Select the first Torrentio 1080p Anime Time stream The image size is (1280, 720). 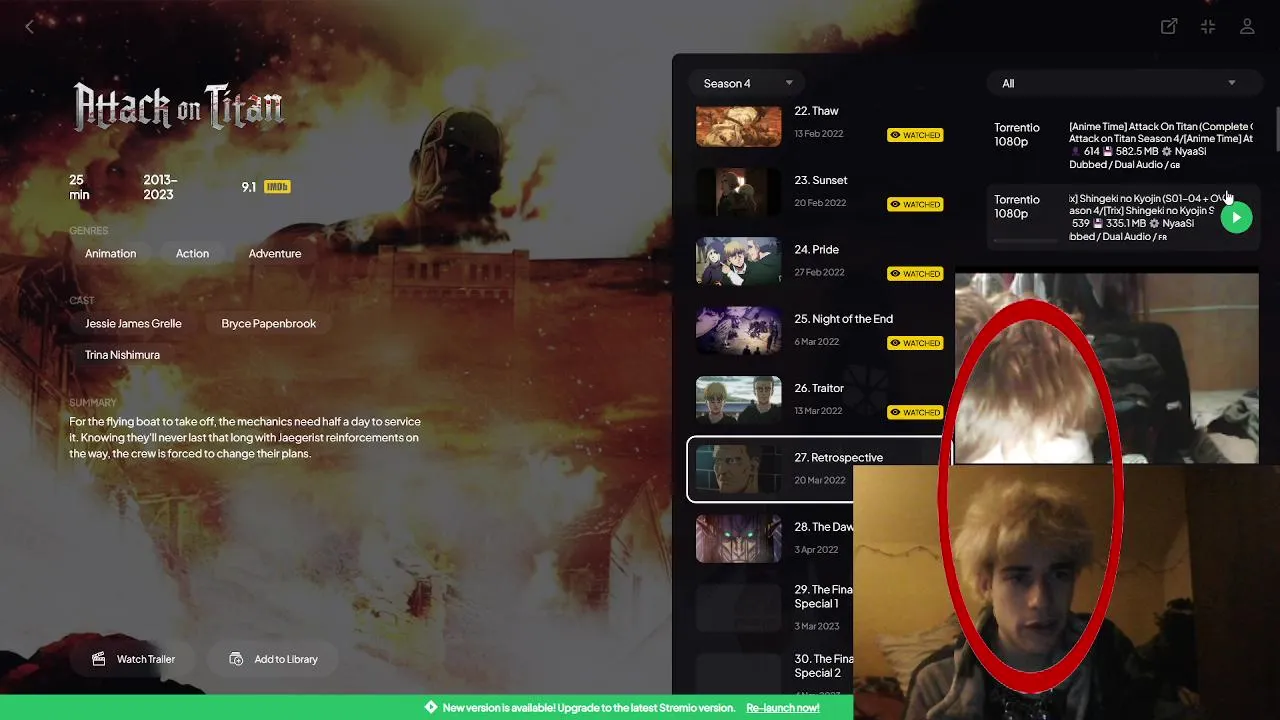[x=1121, y=145]
